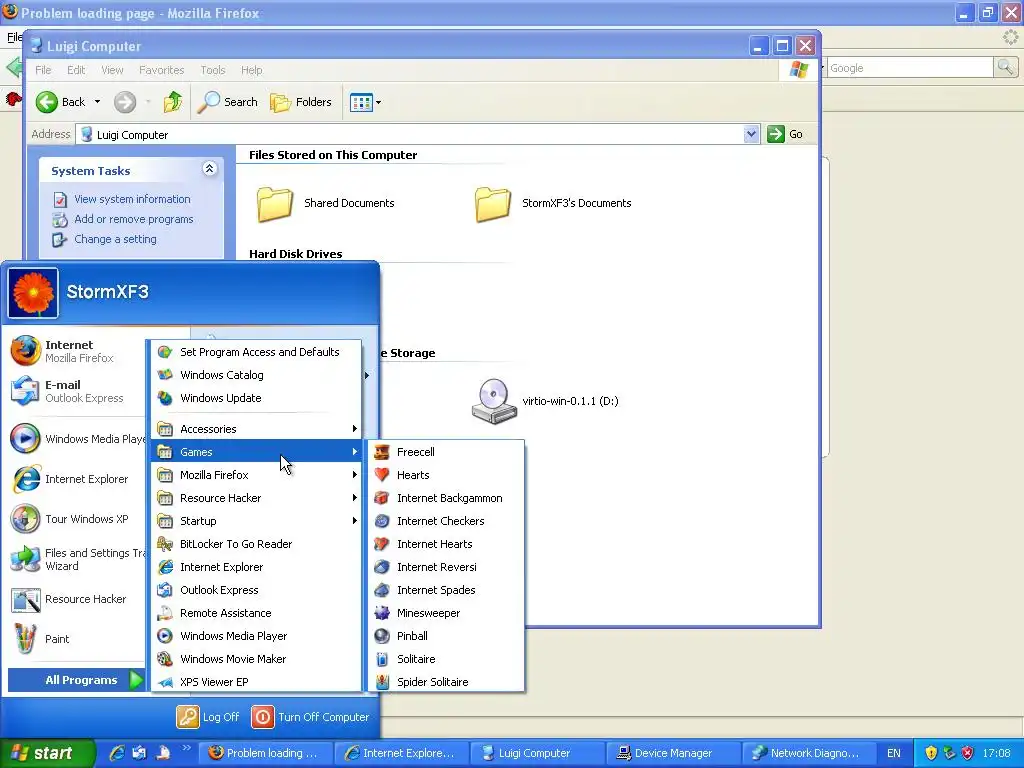Viewport: 1024px width, 768px height.
Task: Open Favorites menu
Action: point(161,70)
